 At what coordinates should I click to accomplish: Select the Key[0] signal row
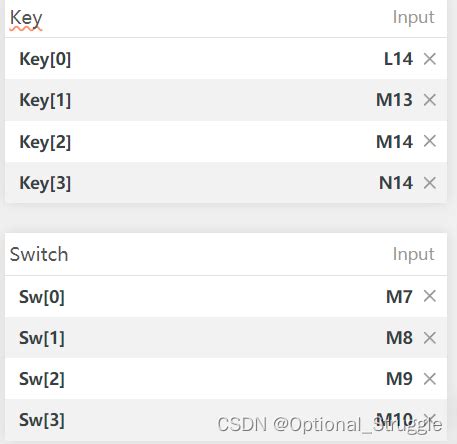pos(226,59)
